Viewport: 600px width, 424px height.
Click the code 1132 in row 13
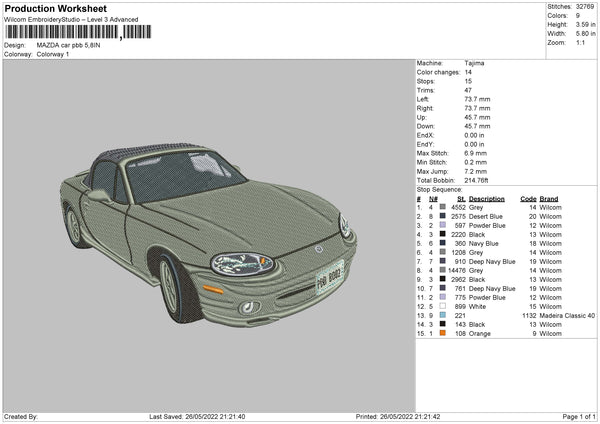tap(529, 315)
